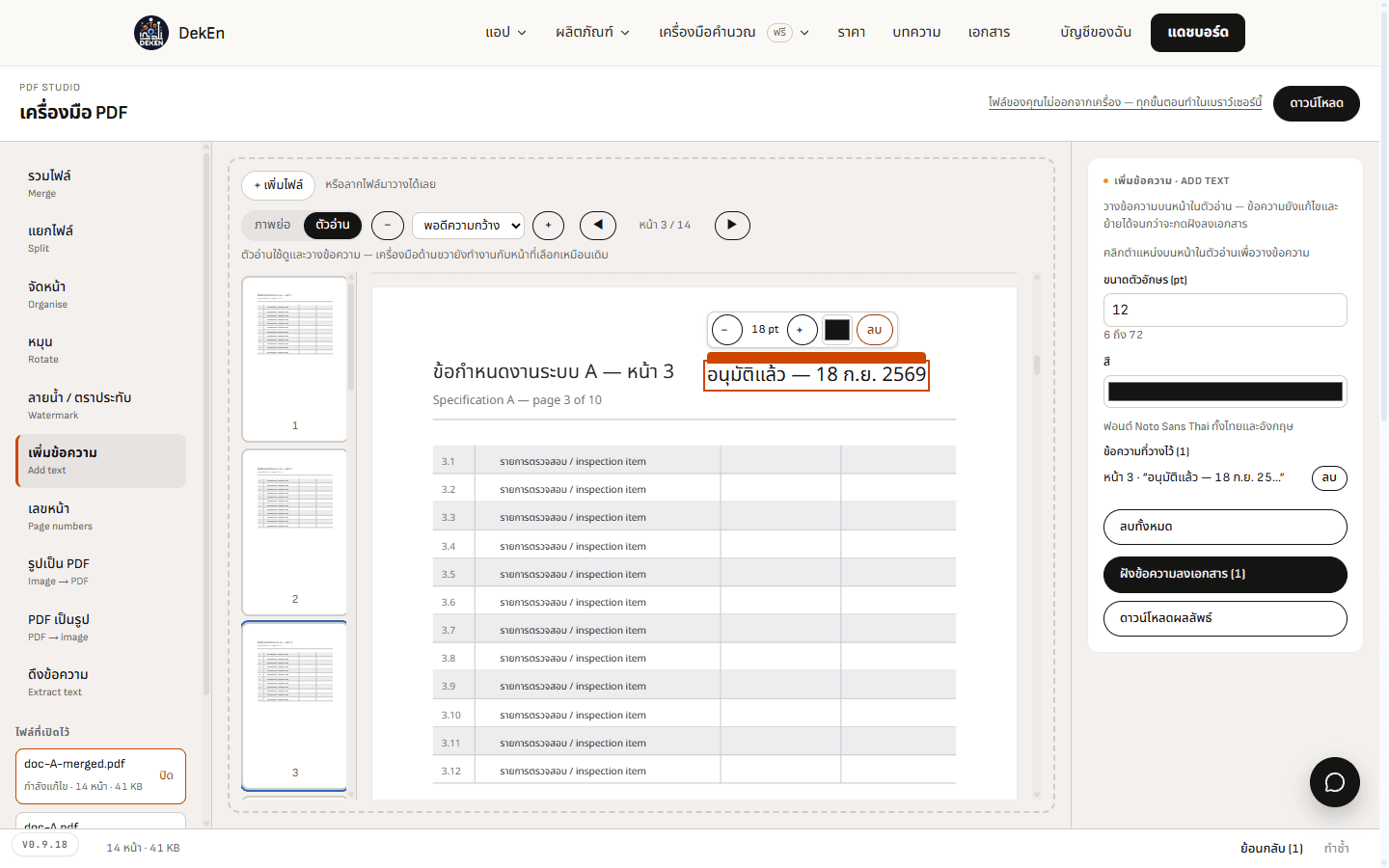Open the เอกสาร docs page
This screenshot has height=868, width=1389.
point(990,33)
